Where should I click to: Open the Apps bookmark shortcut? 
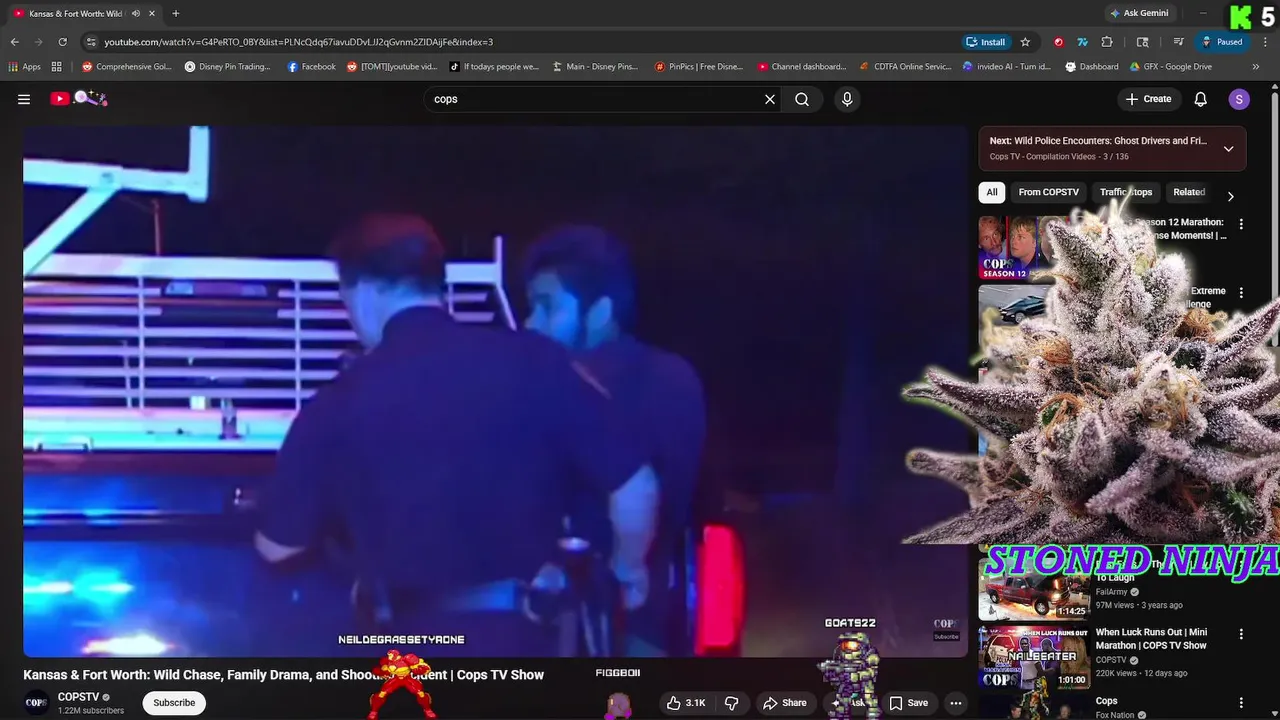(x=24, y=67)
